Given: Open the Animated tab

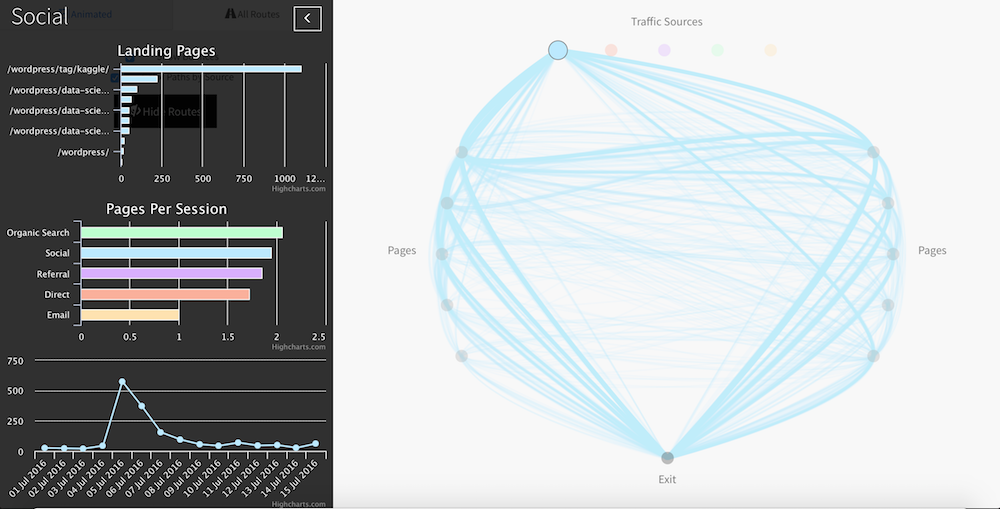Looking at the screenshot, I should 91,14.
